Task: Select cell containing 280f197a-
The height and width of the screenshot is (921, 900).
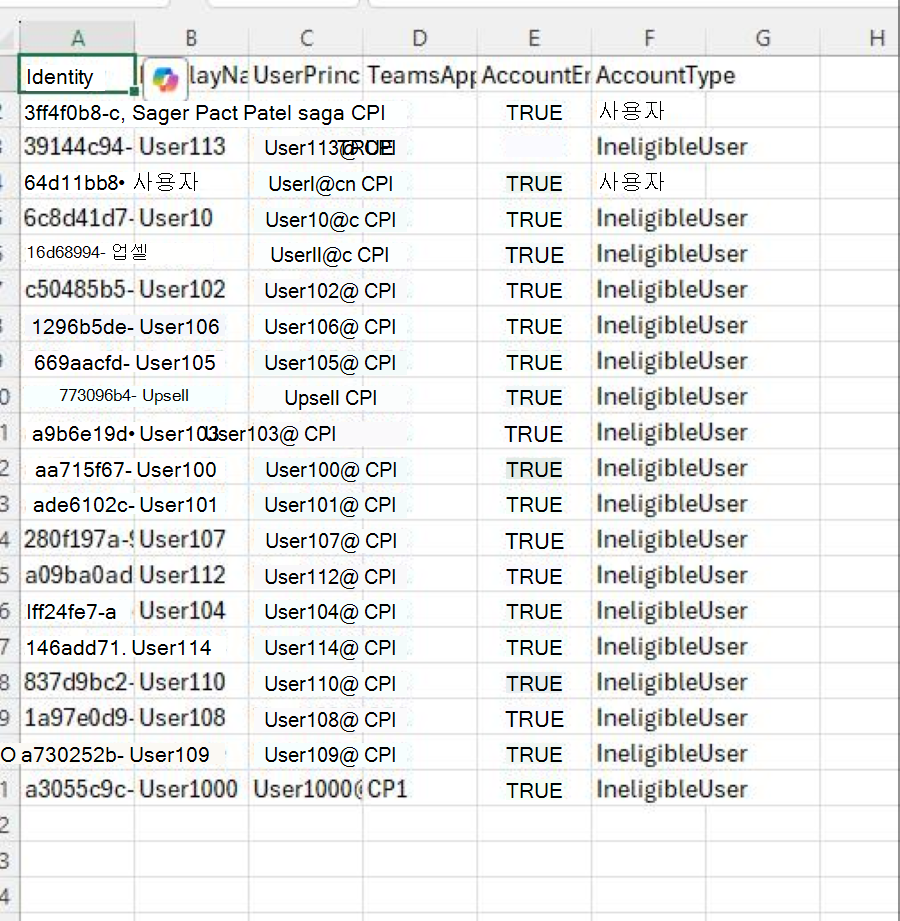Action: click(x=78, y=539)
